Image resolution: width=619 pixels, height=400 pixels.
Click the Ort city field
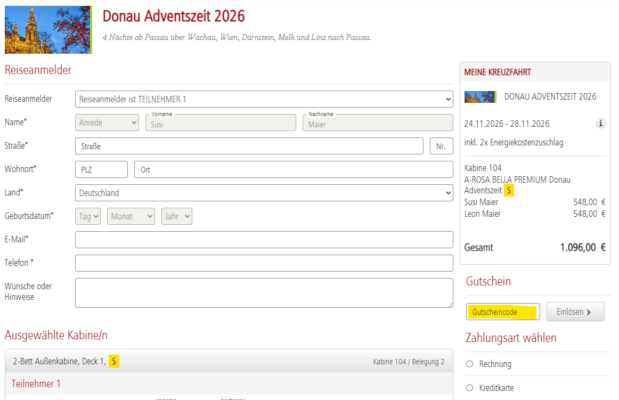tap(294, 169)
